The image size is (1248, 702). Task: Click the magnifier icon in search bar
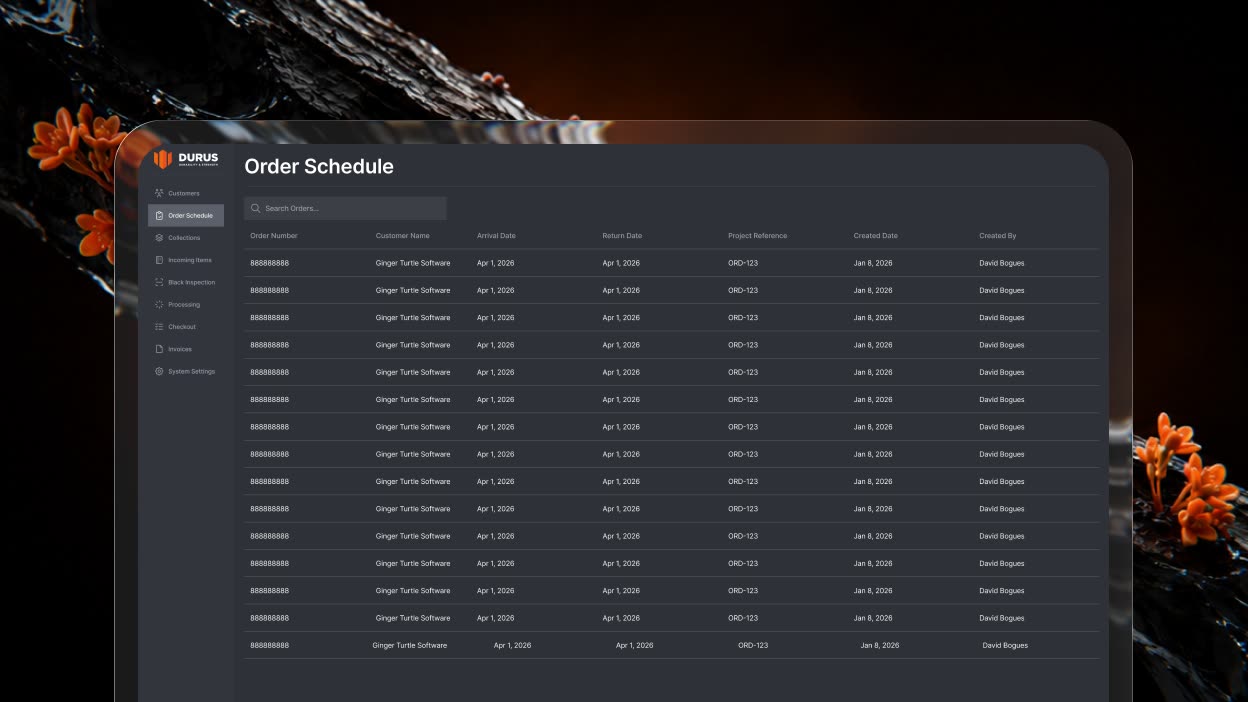(x=256, y=208)
